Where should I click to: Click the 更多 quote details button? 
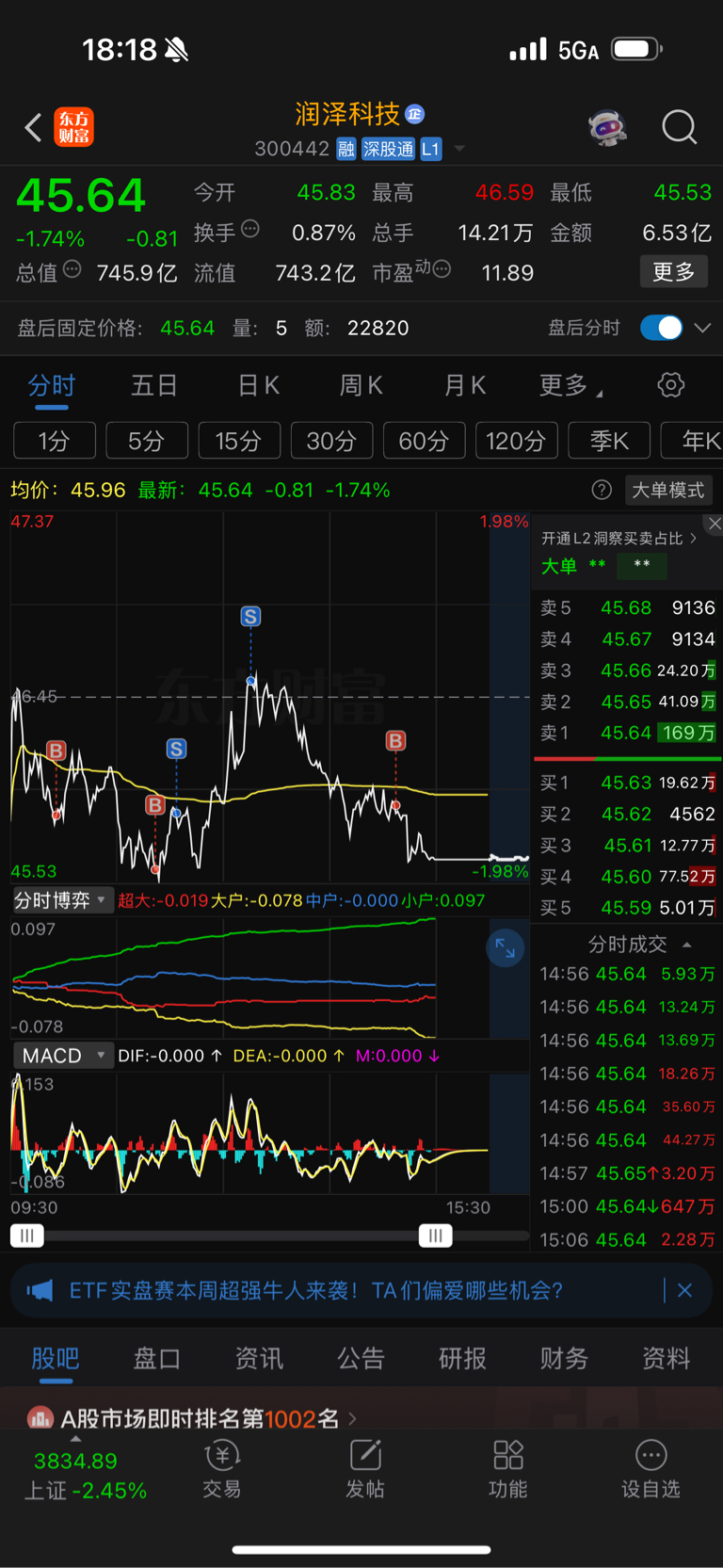(674, 272)
